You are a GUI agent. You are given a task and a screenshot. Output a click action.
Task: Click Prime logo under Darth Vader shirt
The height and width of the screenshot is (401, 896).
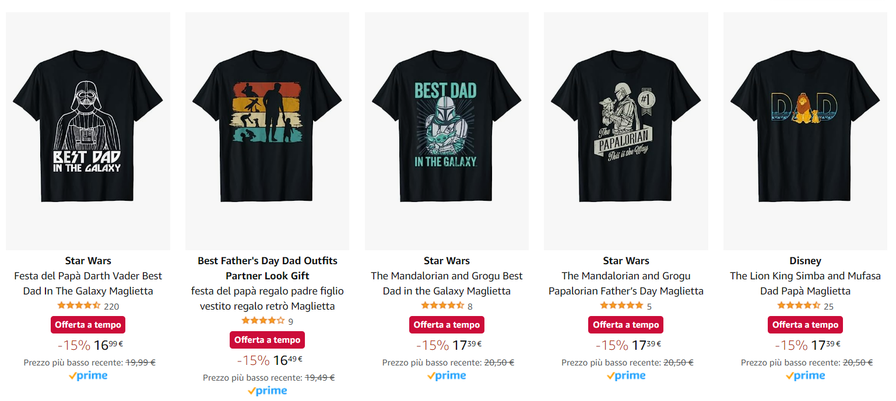pyautogui.click(x=88, y=376)
